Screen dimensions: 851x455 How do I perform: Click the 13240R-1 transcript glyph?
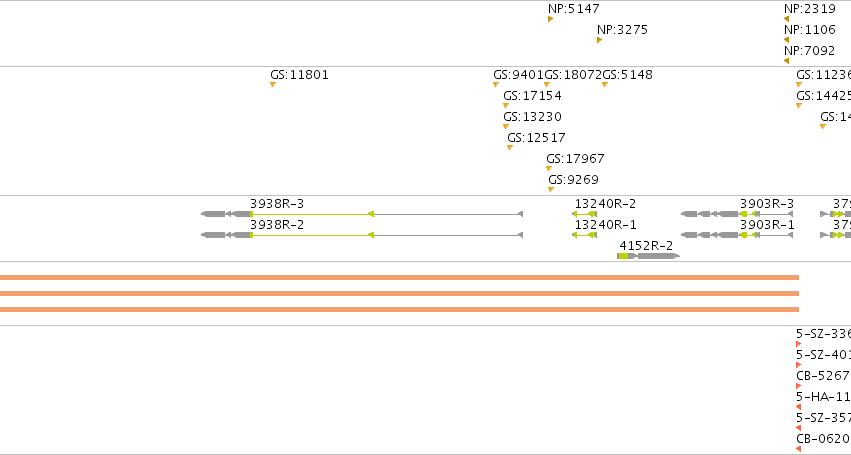point(585,235)
